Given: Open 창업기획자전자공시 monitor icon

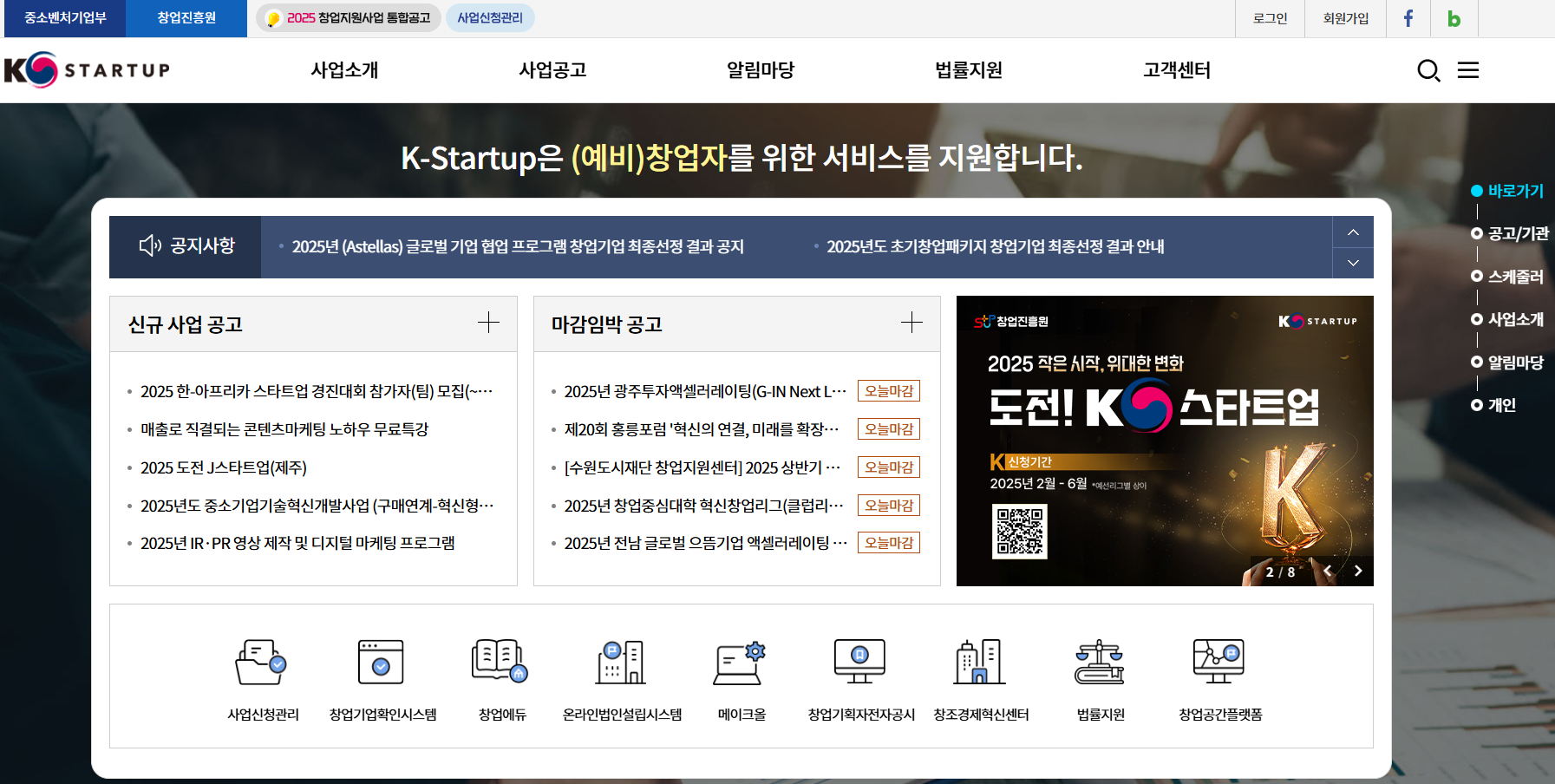Looking at the screenshot, I should [x=859, y=662].
